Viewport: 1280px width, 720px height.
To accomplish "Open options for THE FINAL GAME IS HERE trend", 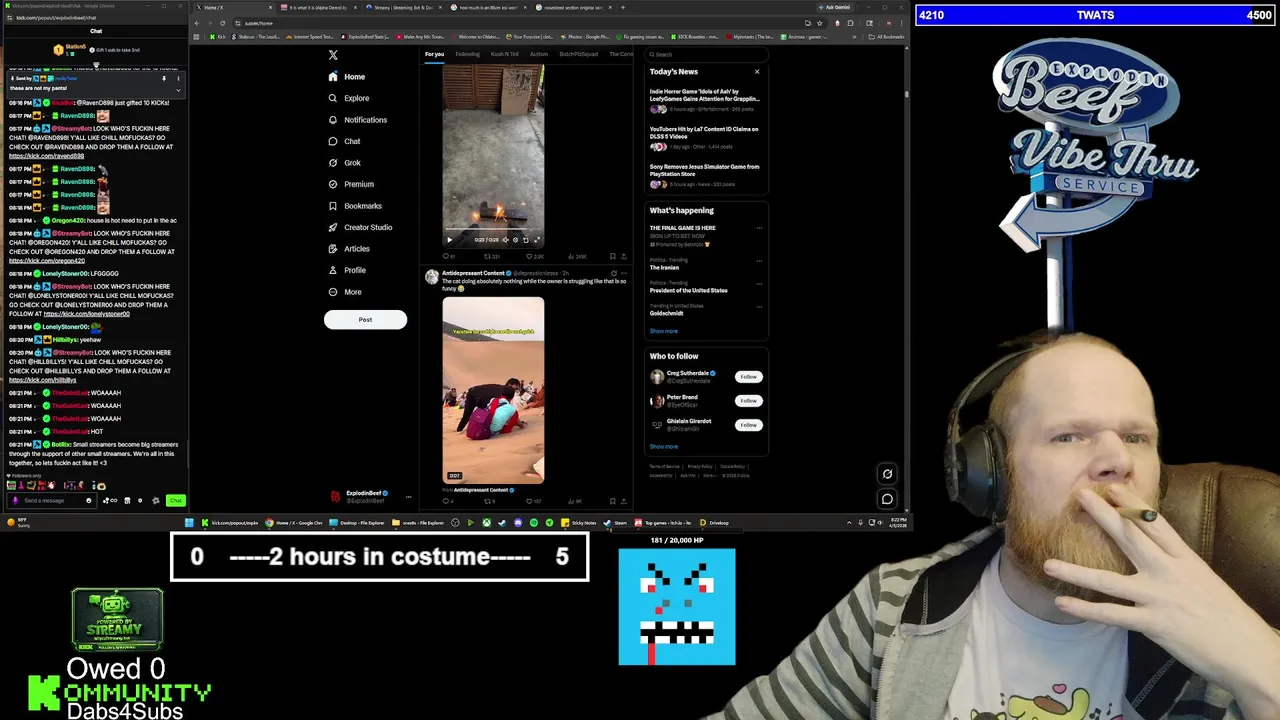I will point(759,228).
